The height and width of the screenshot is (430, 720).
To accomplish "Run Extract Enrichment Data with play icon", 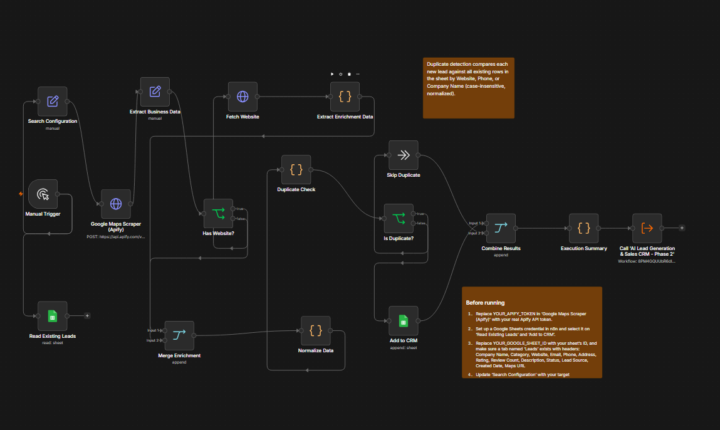I will click(x=332, y=74).
